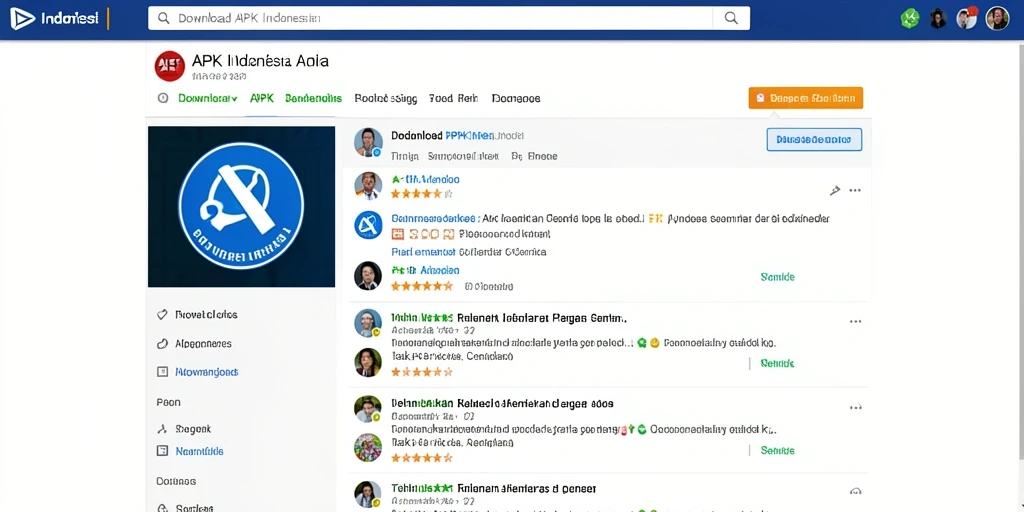
Task: Click star rating under Ptib Adinoloo name
Action: click(422, 286)
